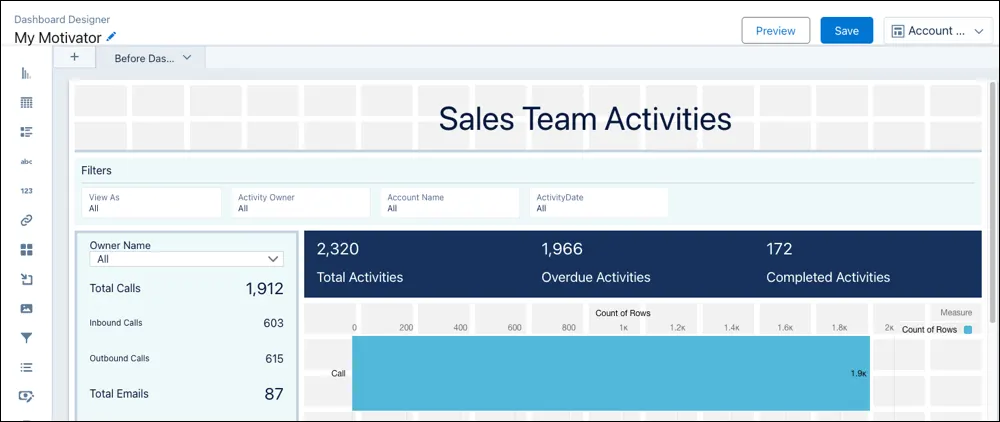Click the Count of Rows axis title
Screen dimensions: 1000x422
pos(622,313)
